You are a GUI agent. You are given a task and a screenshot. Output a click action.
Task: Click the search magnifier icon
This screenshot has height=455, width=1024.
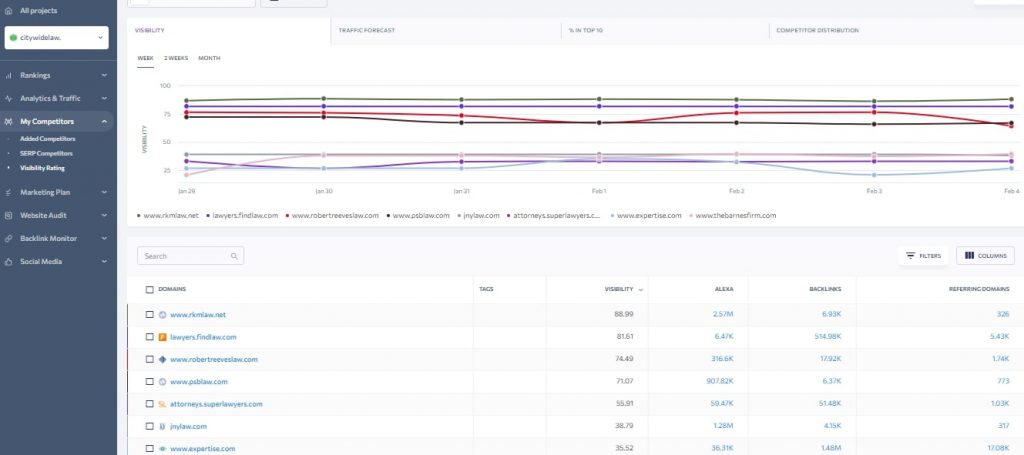pos(234,256)
